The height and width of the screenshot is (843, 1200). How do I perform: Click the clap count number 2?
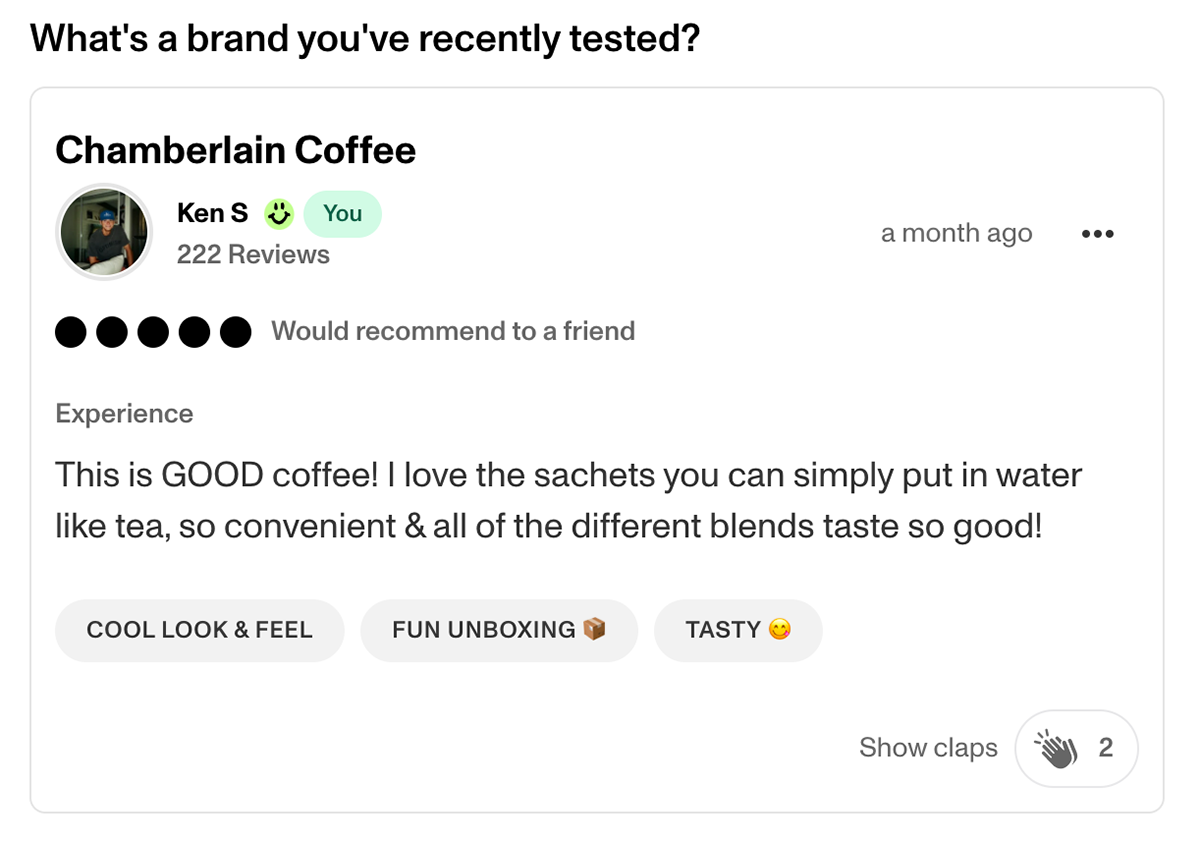1105,748
